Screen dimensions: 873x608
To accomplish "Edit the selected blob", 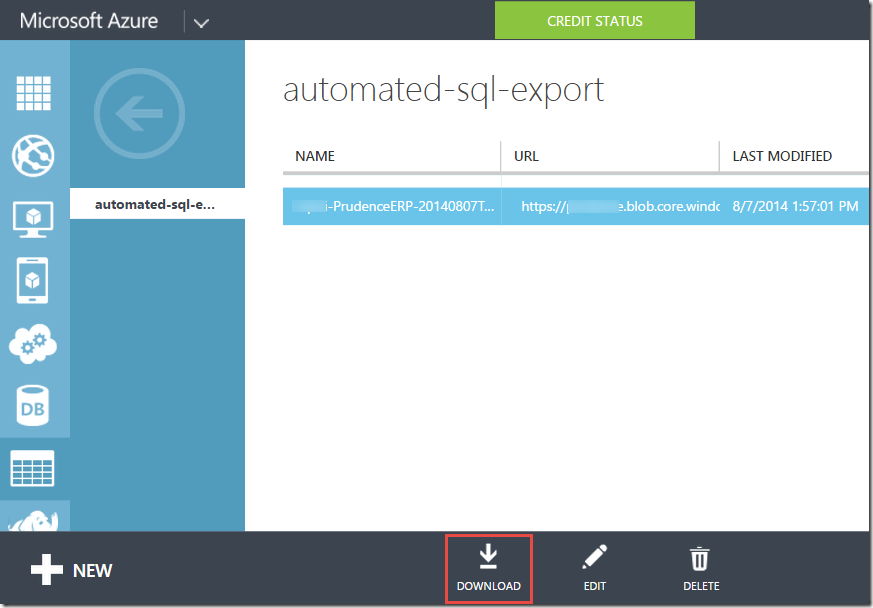I will click(x=595, y=569).
